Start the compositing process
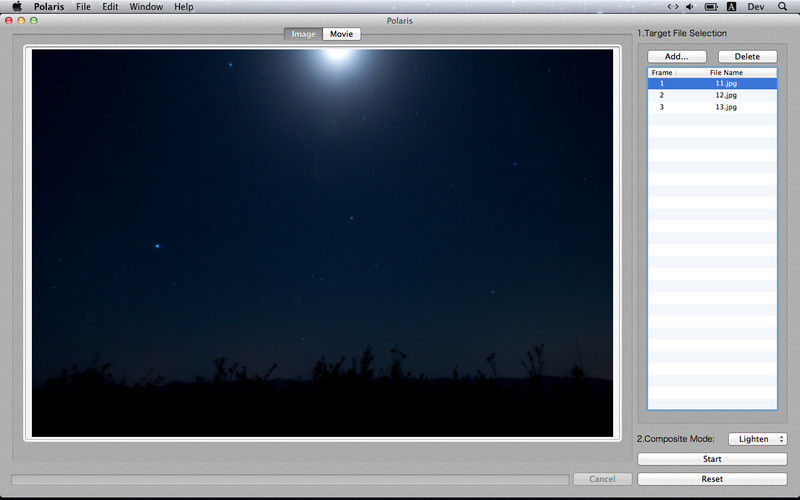 [x=712, y=459]
